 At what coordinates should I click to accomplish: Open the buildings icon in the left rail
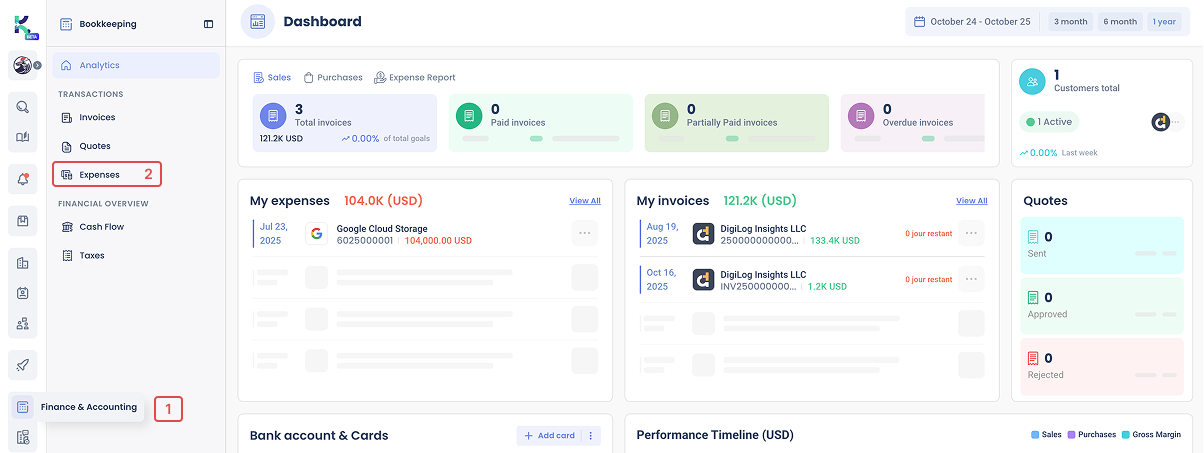[x=22, y=263]
